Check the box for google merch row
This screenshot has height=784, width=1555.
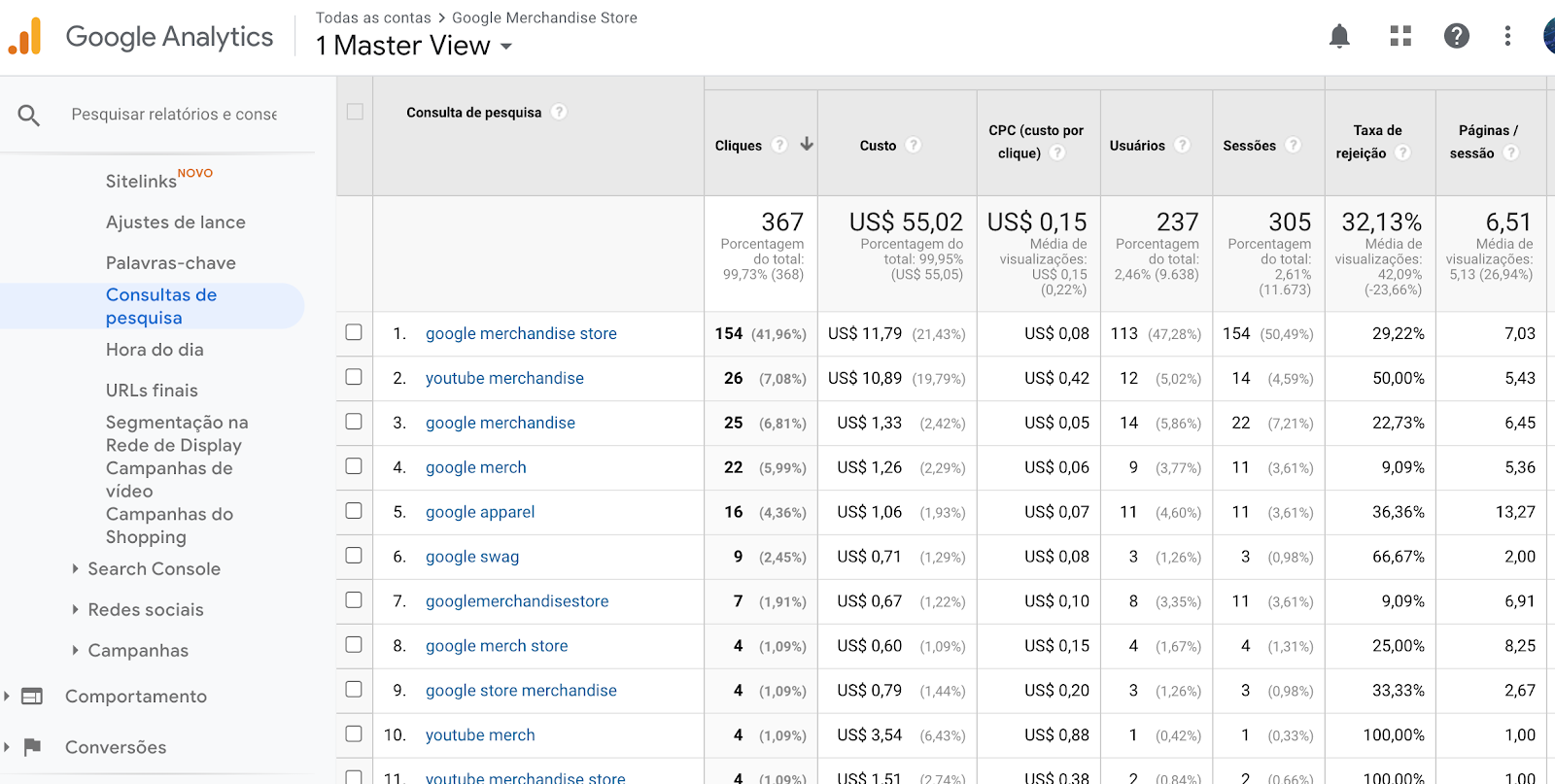(354, 466)
